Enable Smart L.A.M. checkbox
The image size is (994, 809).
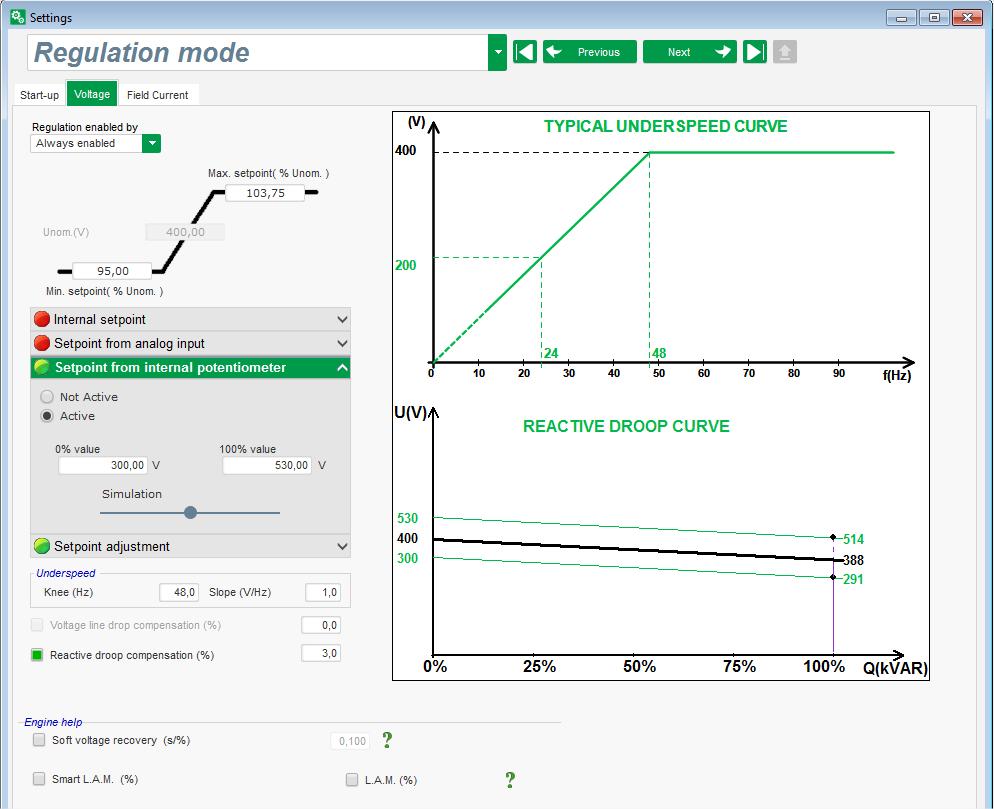(39, 779)
